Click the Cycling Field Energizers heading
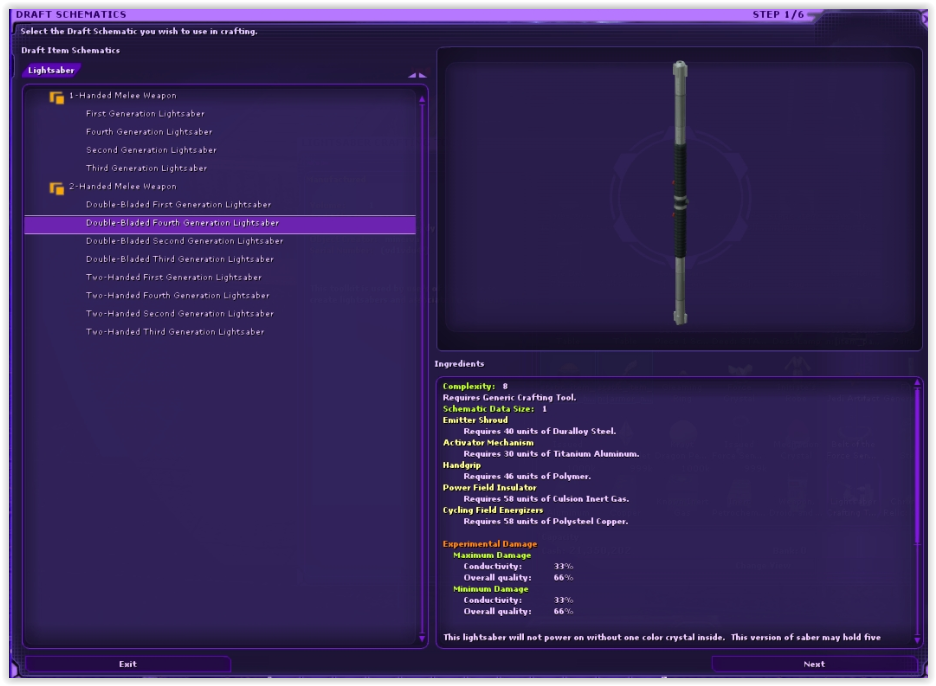 pyautogui.click(x=493, y=510)
